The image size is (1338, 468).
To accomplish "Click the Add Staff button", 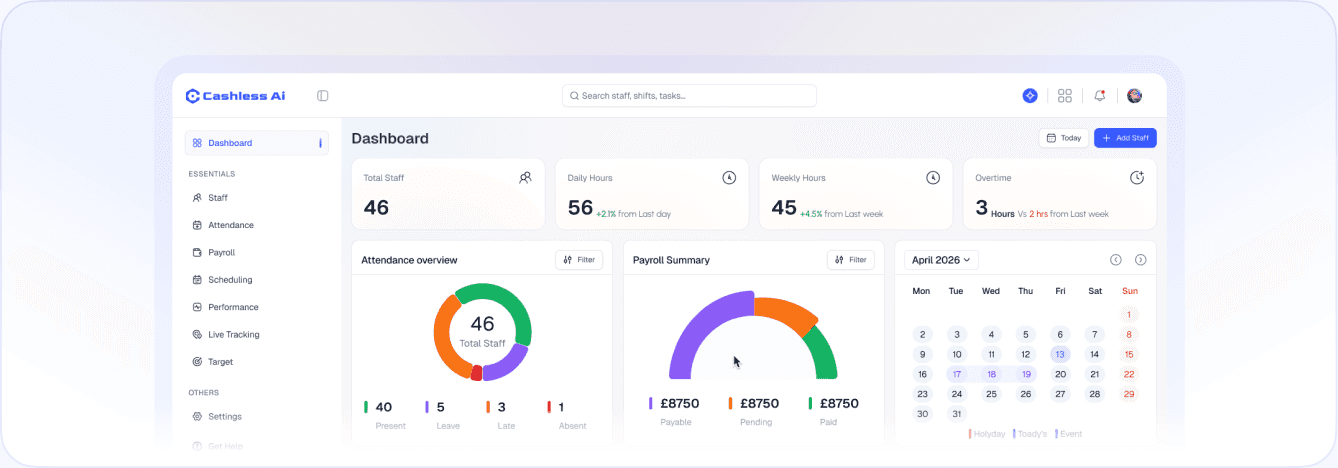I will pos(1125,138).
